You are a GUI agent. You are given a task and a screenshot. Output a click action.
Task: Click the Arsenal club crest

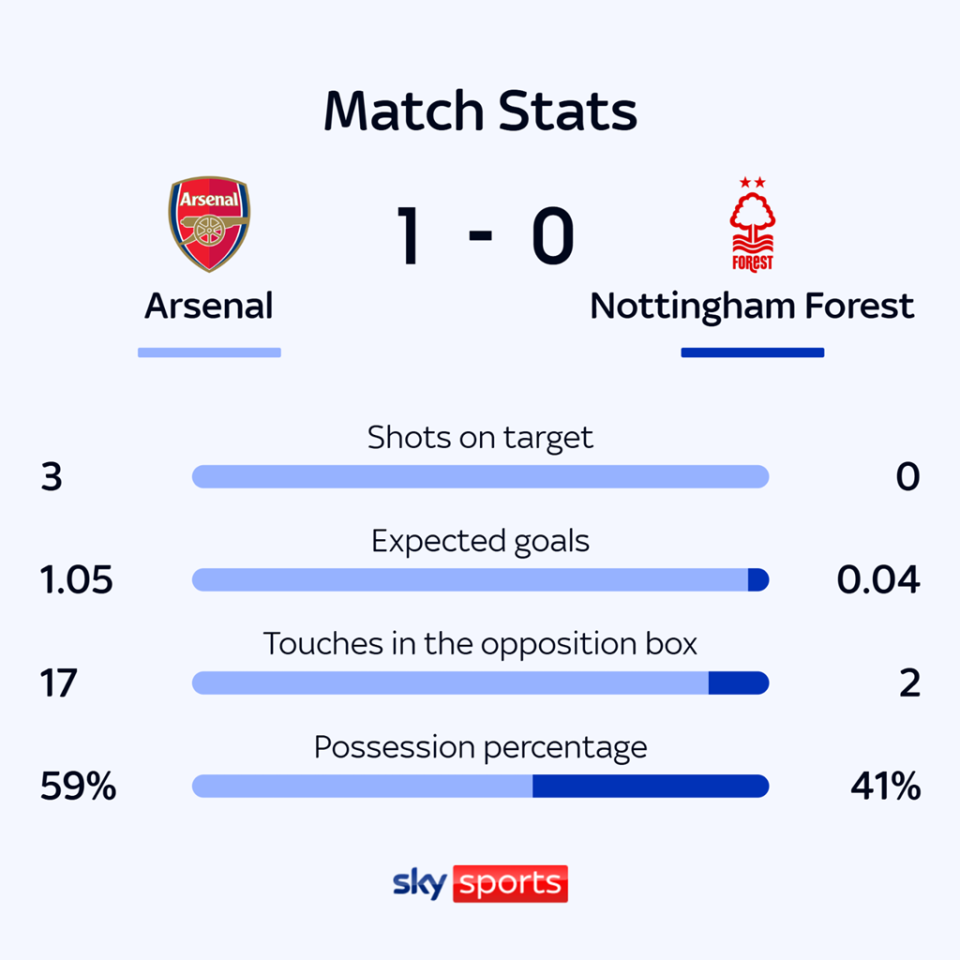pyautogui.click(x=209, y=225)
